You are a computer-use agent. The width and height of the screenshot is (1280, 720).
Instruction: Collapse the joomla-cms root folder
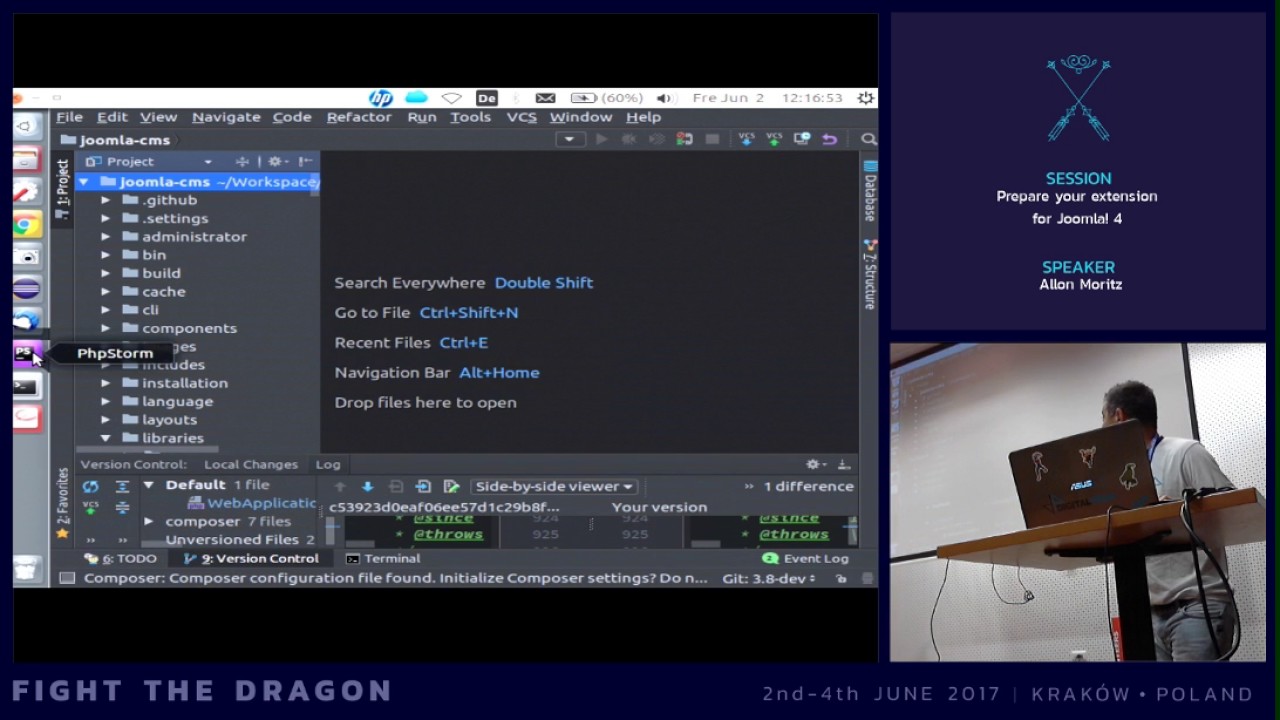(x=85, y=182)
